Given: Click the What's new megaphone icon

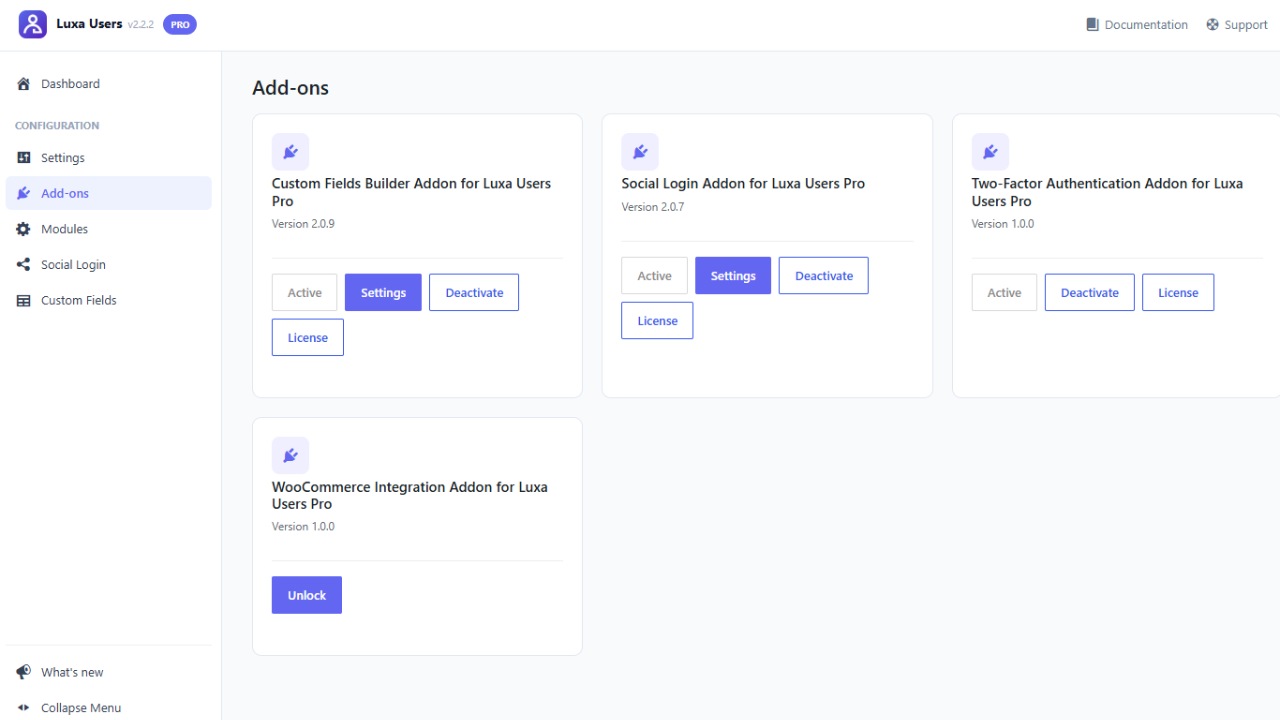Looking at the screenshot, I should click(24, 672).
